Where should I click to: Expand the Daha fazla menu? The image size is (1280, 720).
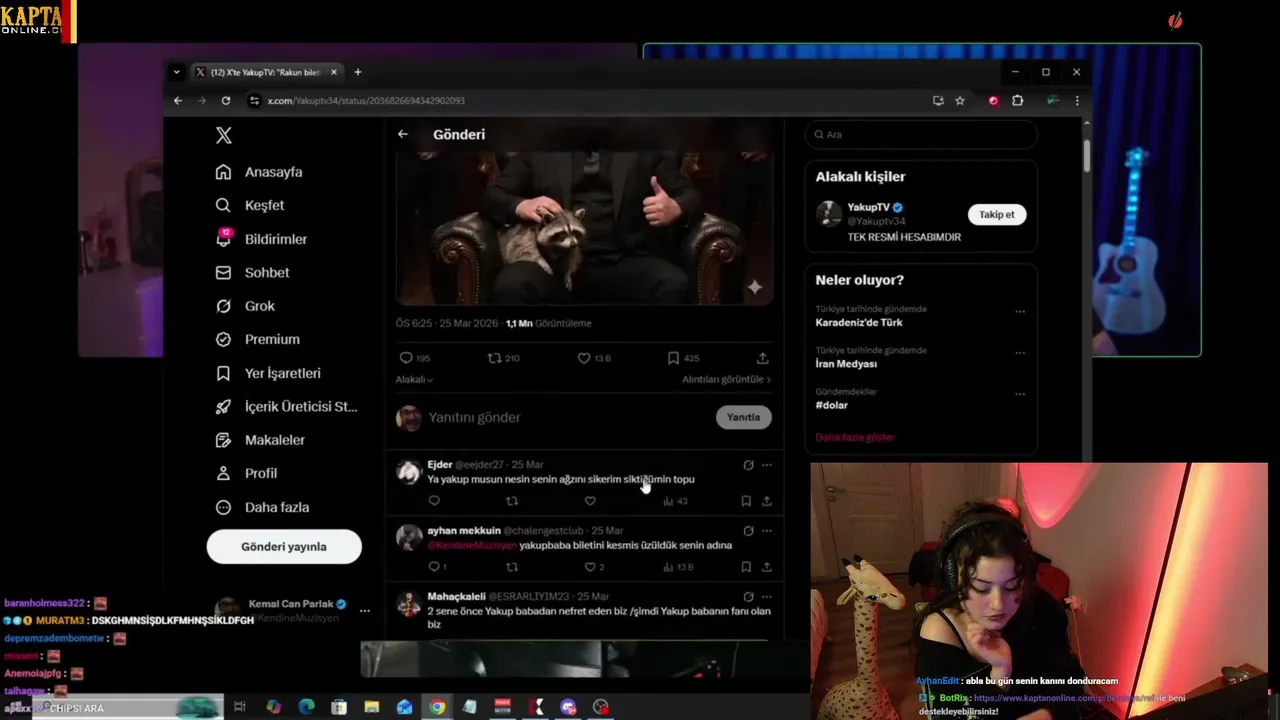click(262, 507)
